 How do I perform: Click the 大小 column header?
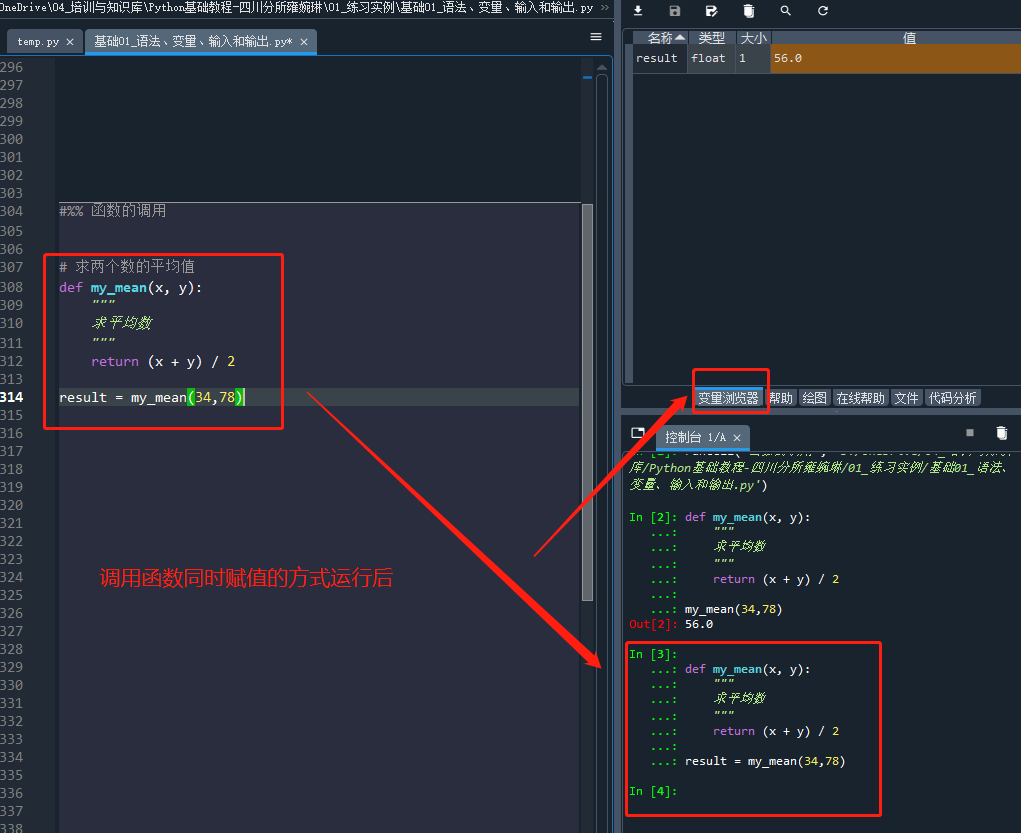click(x=753, y=38)
